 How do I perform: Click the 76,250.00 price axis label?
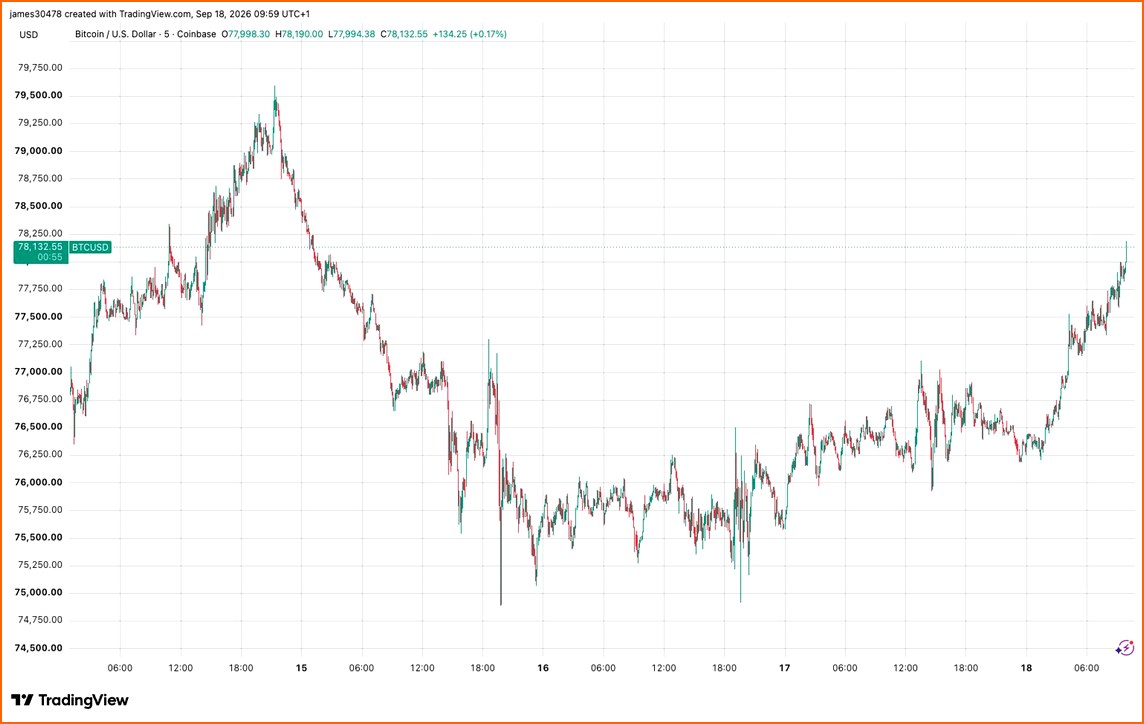click(40, 454)
